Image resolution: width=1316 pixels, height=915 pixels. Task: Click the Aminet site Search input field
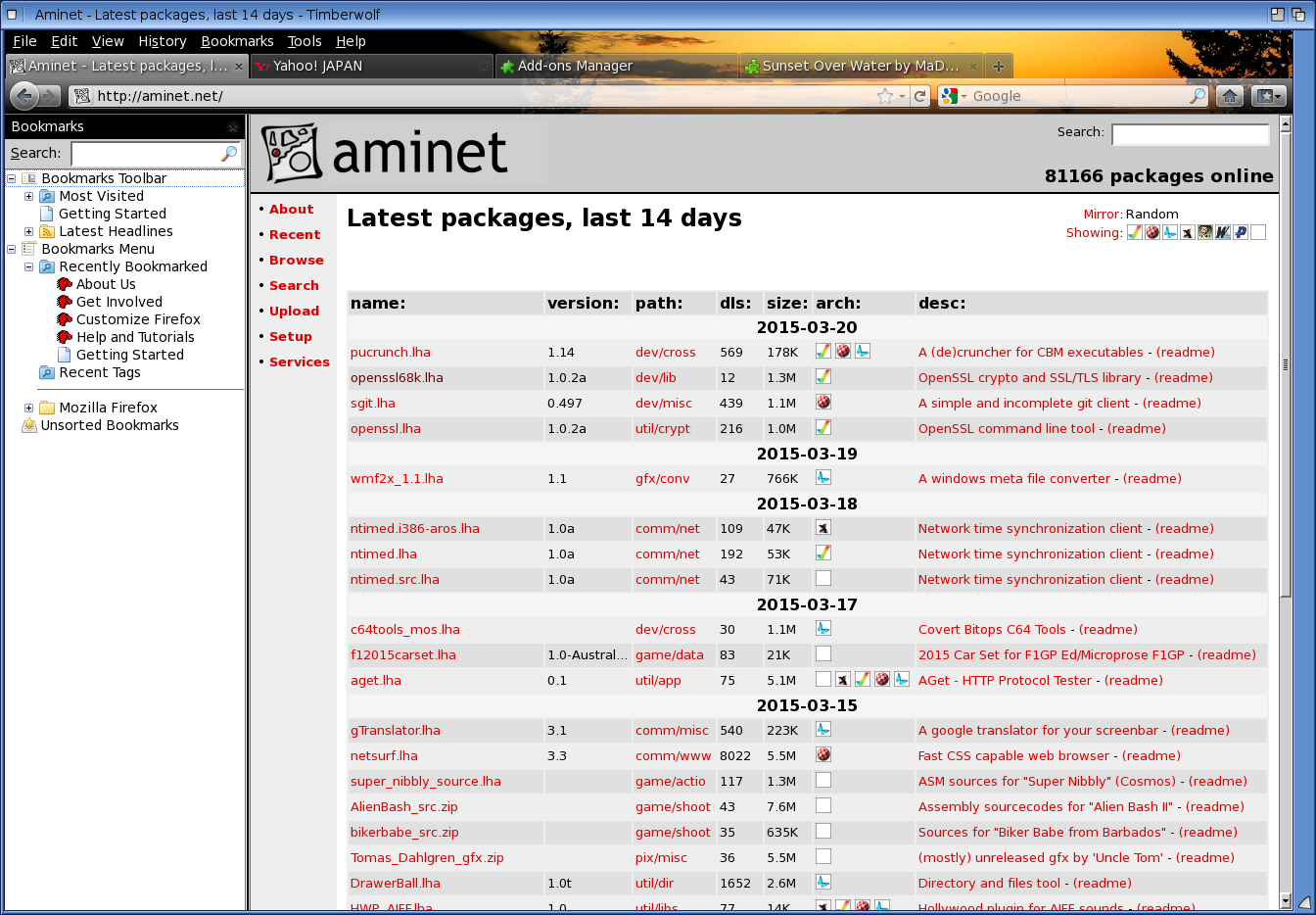1190,134
